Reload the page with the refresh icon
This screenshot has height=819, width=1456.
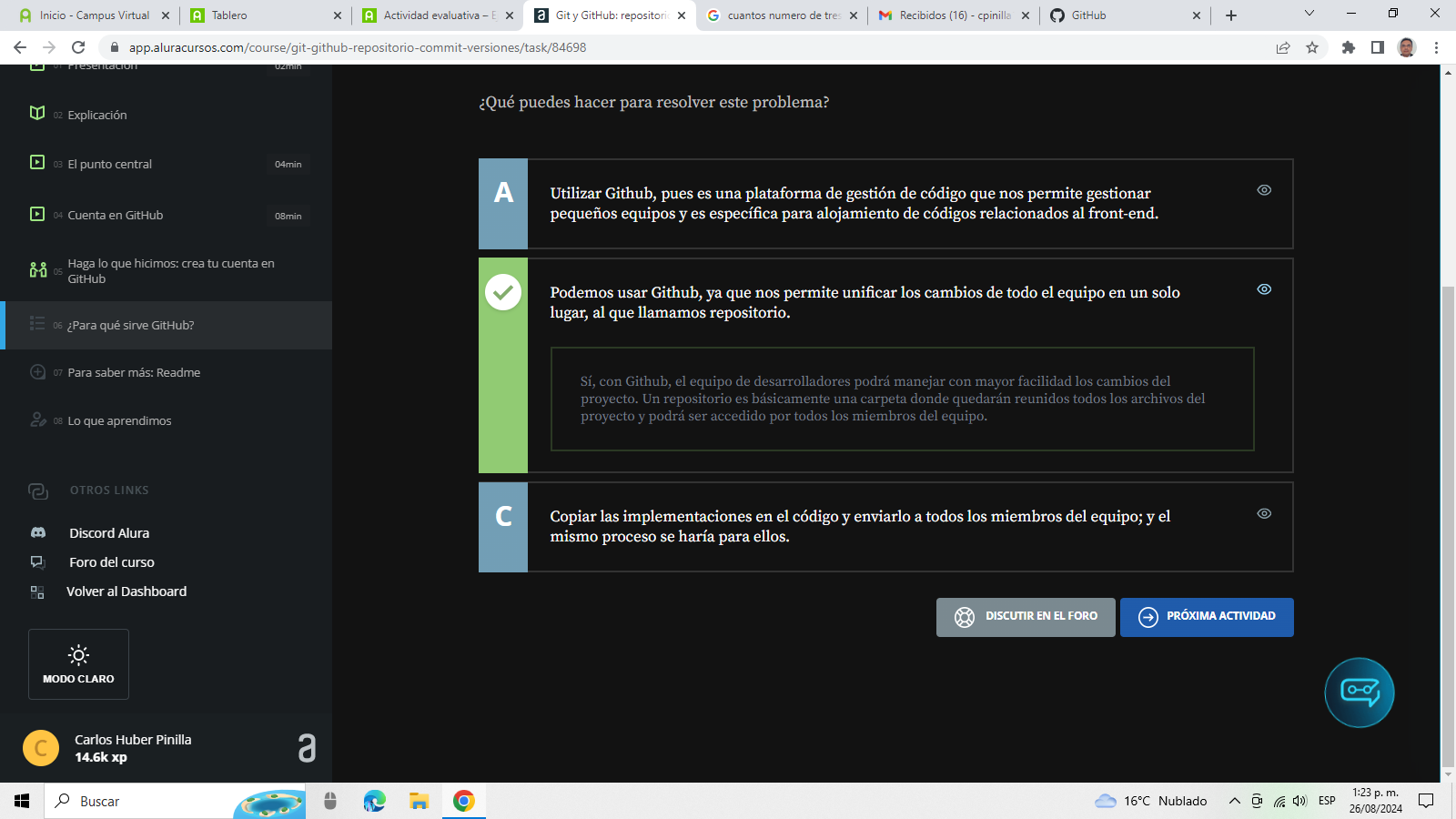pos(78,47)
